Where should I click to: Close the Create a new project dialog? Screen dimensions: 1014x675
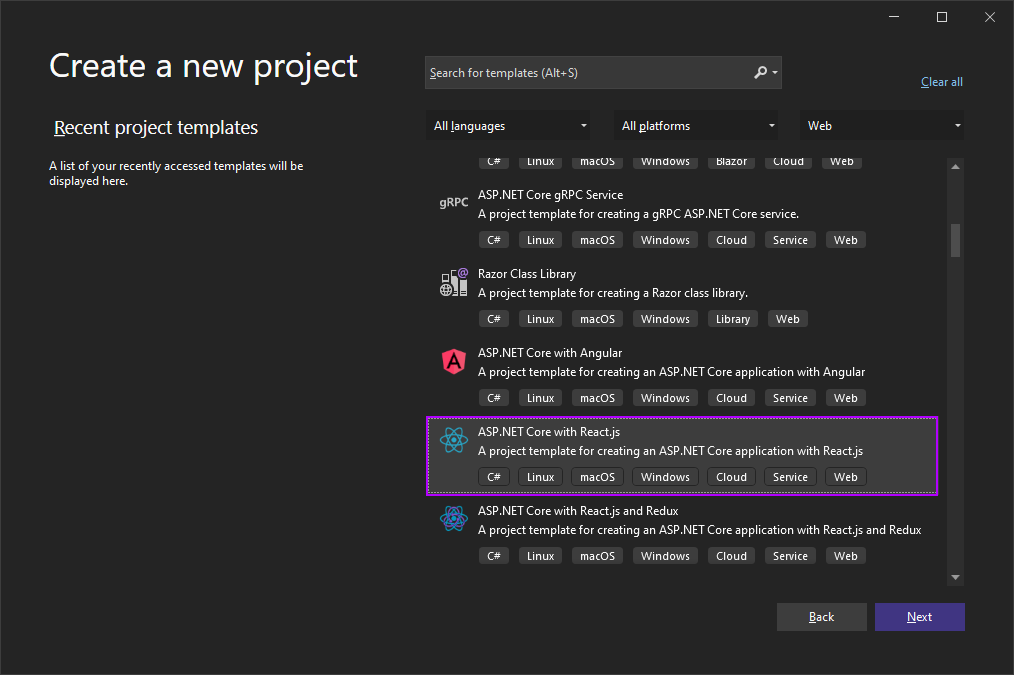pos(989,17)
